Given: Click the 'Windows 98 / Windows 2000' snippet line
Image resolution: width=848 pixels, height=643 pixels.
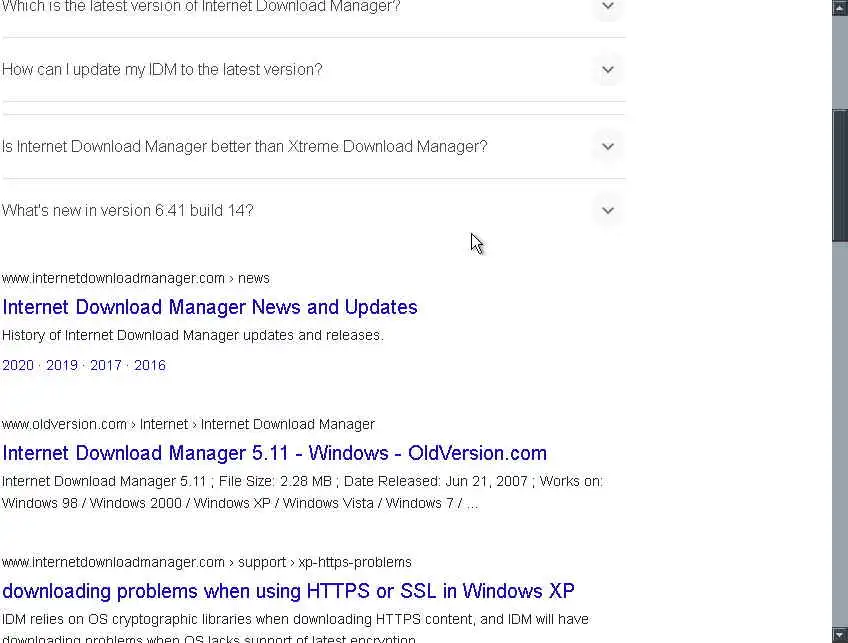Looking at the screenshot, I should tap(240, 503).
